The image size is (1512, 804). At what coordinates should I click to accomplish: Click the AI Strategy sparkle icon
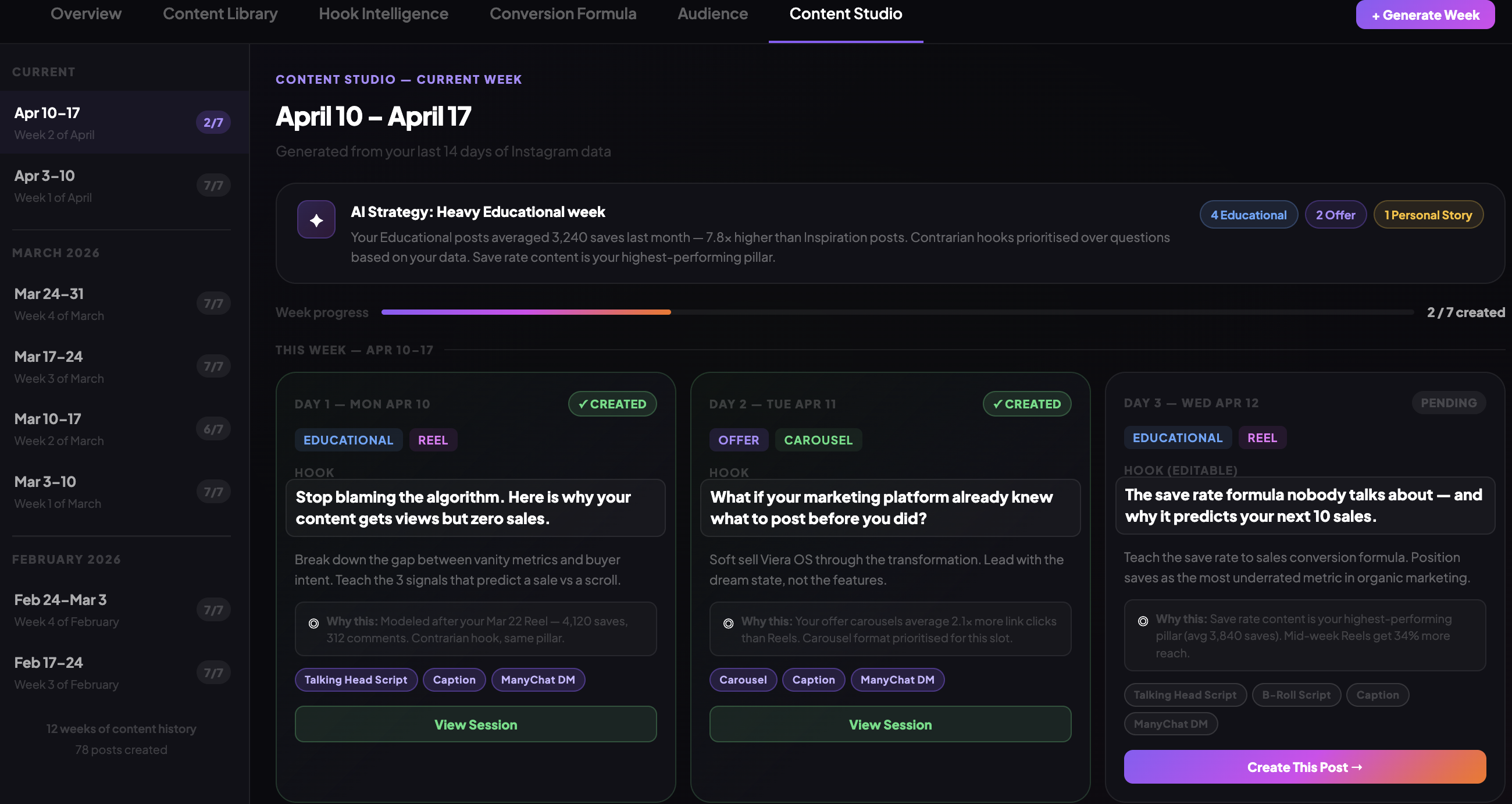316,220
